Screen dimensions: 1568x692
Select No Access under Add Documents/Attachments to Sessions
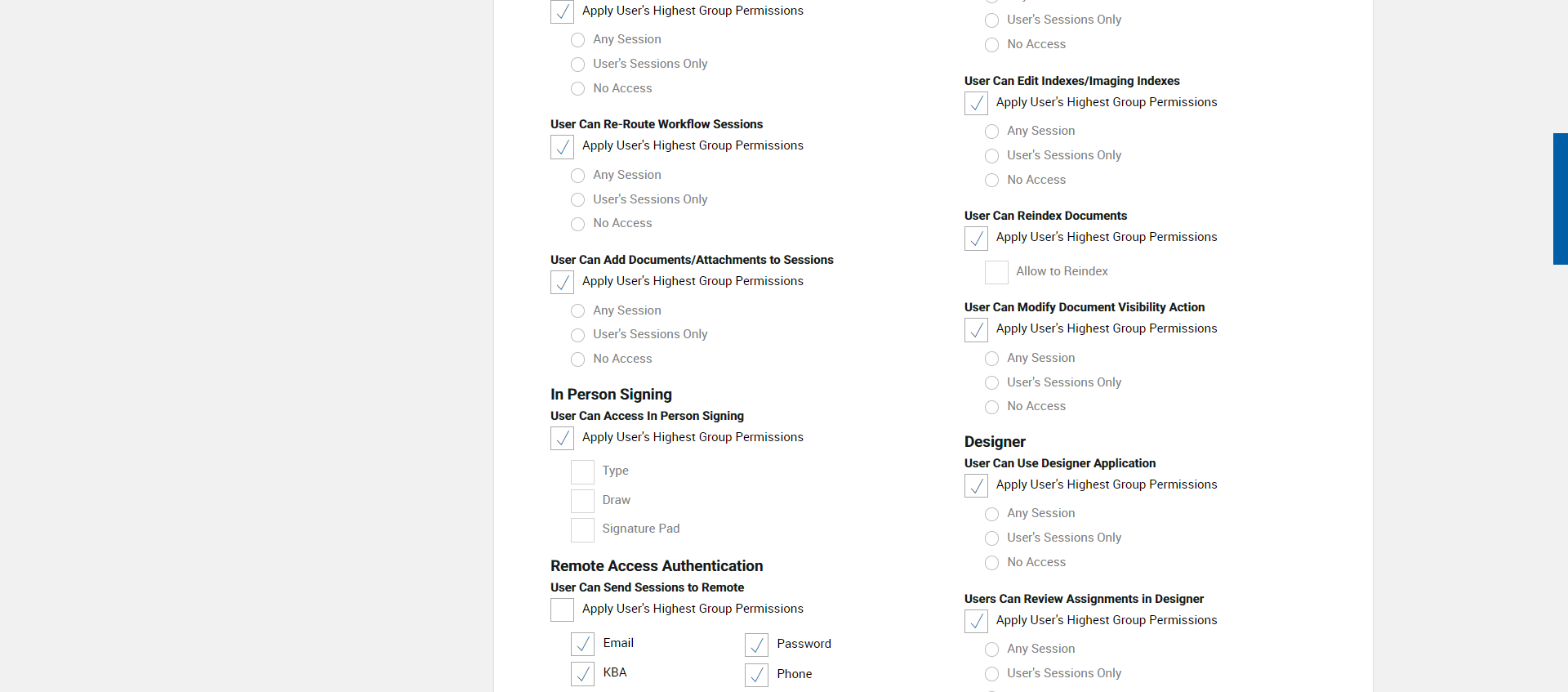pos(578,359)
